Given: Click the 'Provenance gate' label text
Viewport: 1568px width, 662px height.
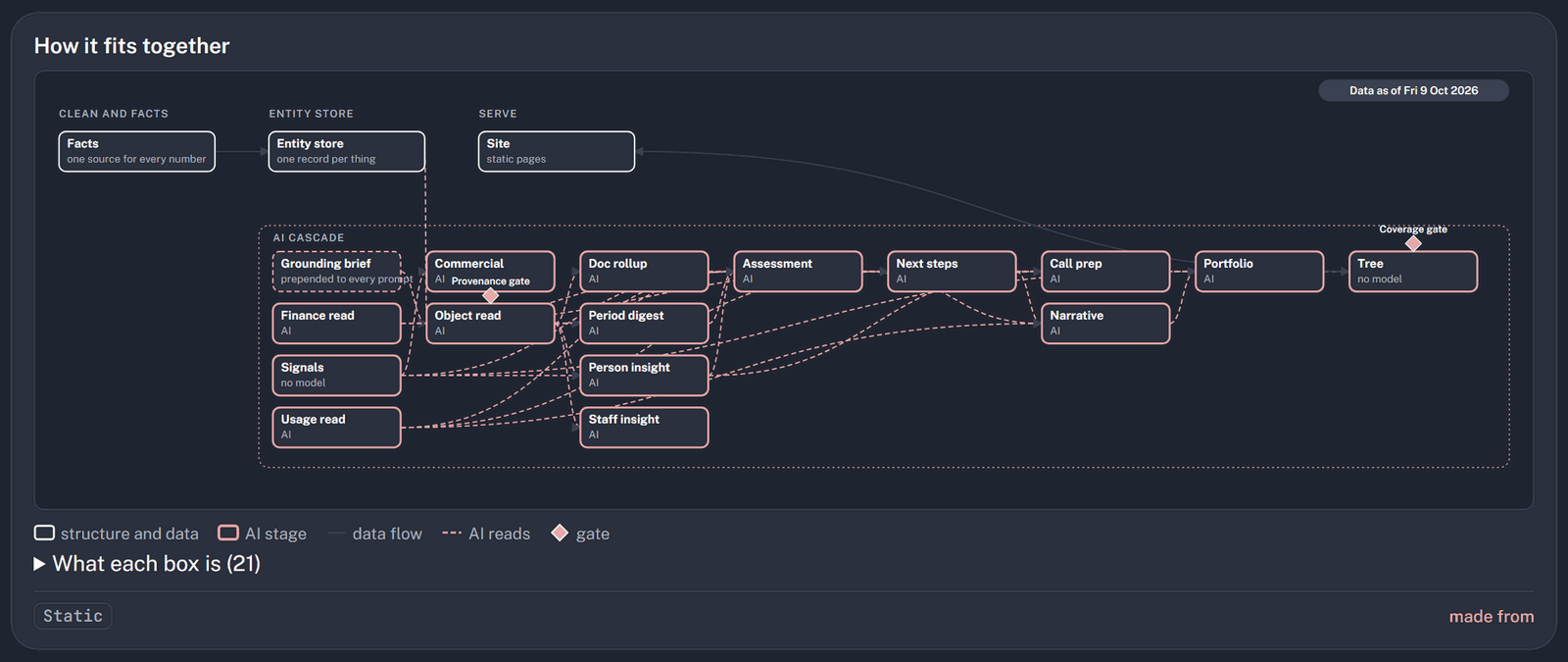Looking at the screenshot, I should pos(490,281).
